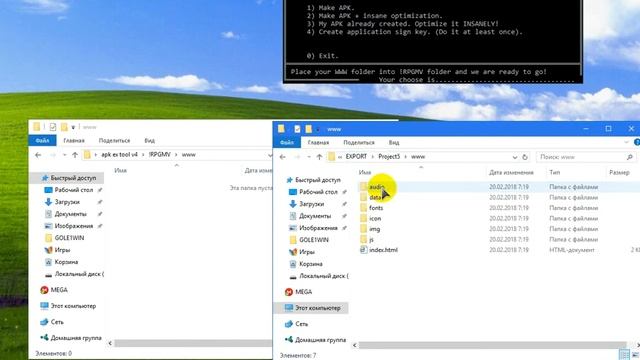Open the js folder icon
Viewport: 640px width, 360px height.
363,240
